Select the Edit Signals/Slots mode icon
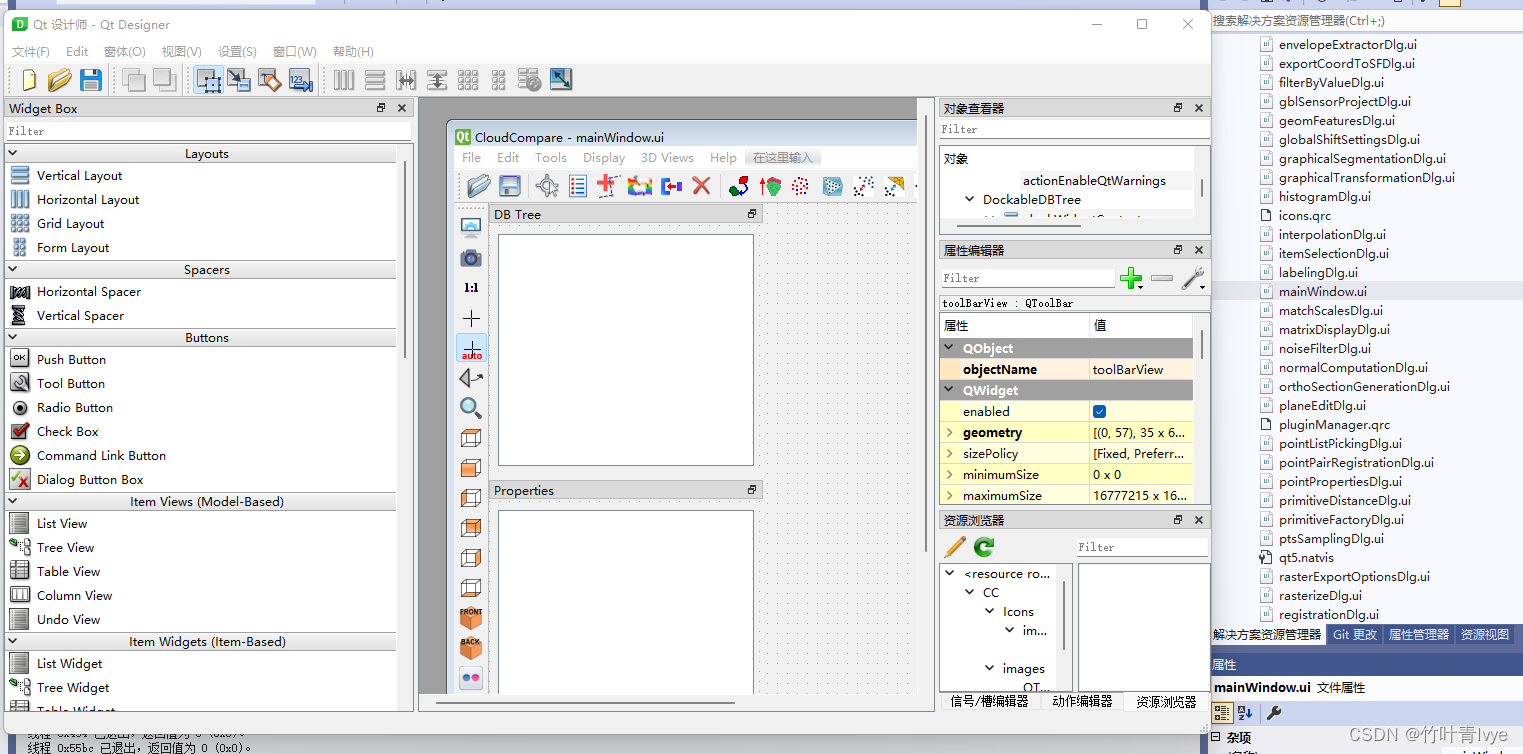 pyautogui.click(x=239, y=80)
